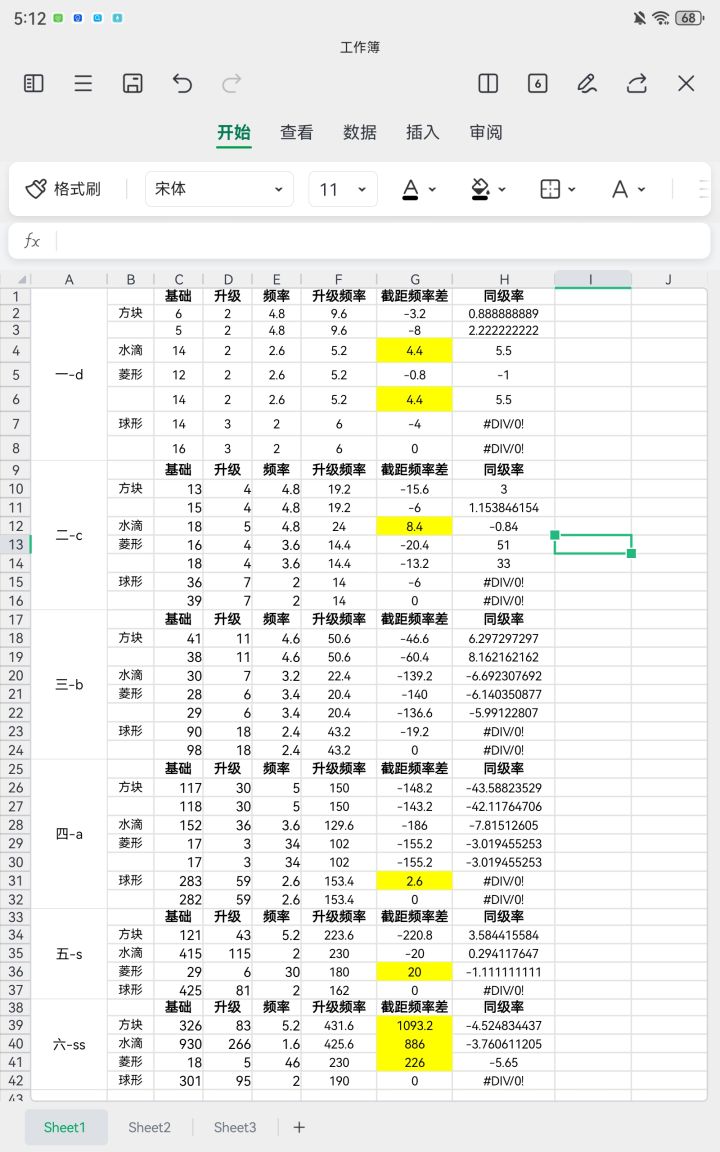Select yellow cell with value 226
This screenshot has height=1152, width=720.
[414, 1062]
